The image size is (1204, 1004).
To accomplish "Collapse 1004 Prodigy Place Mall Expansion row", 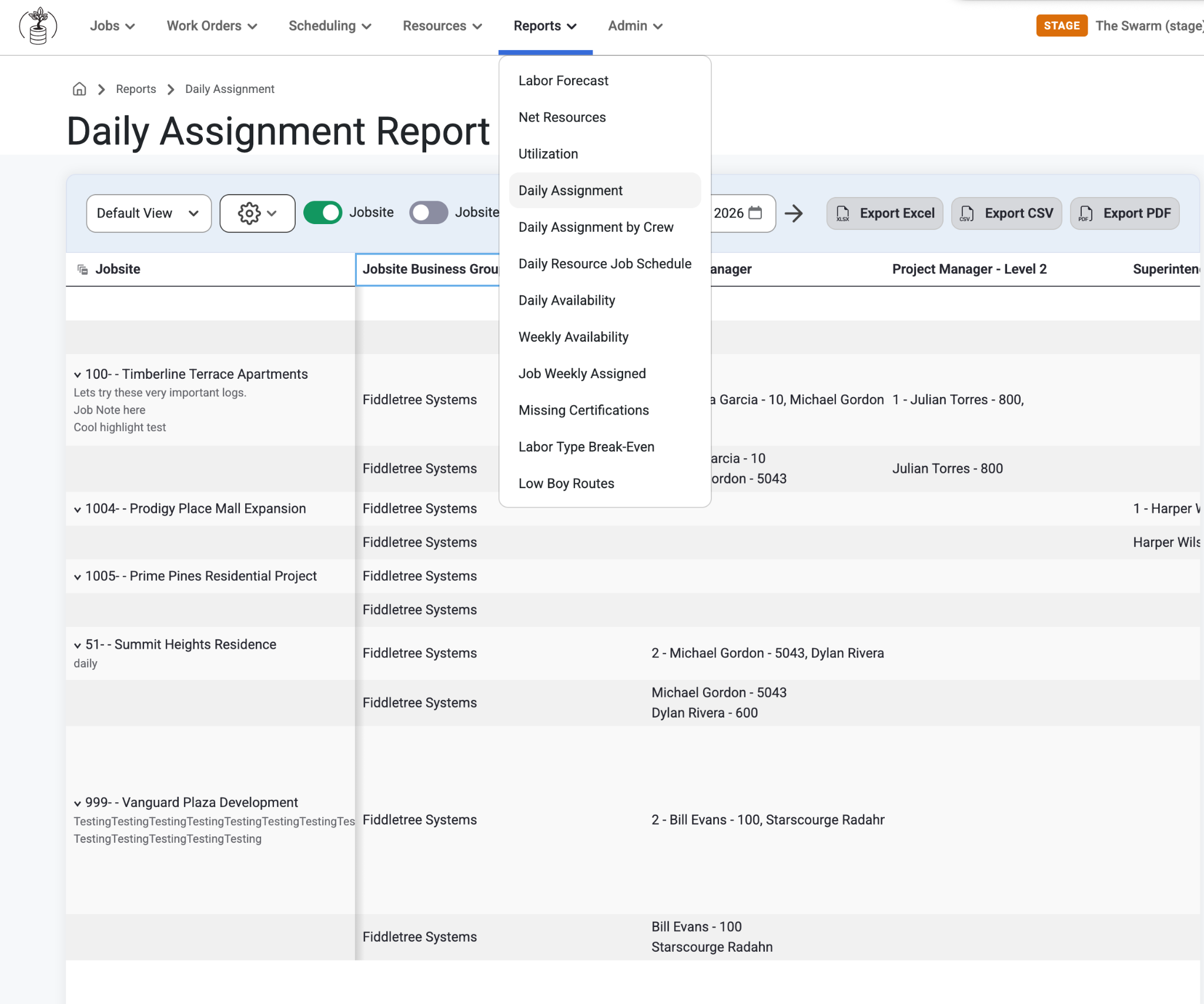I will pos(78,509).
